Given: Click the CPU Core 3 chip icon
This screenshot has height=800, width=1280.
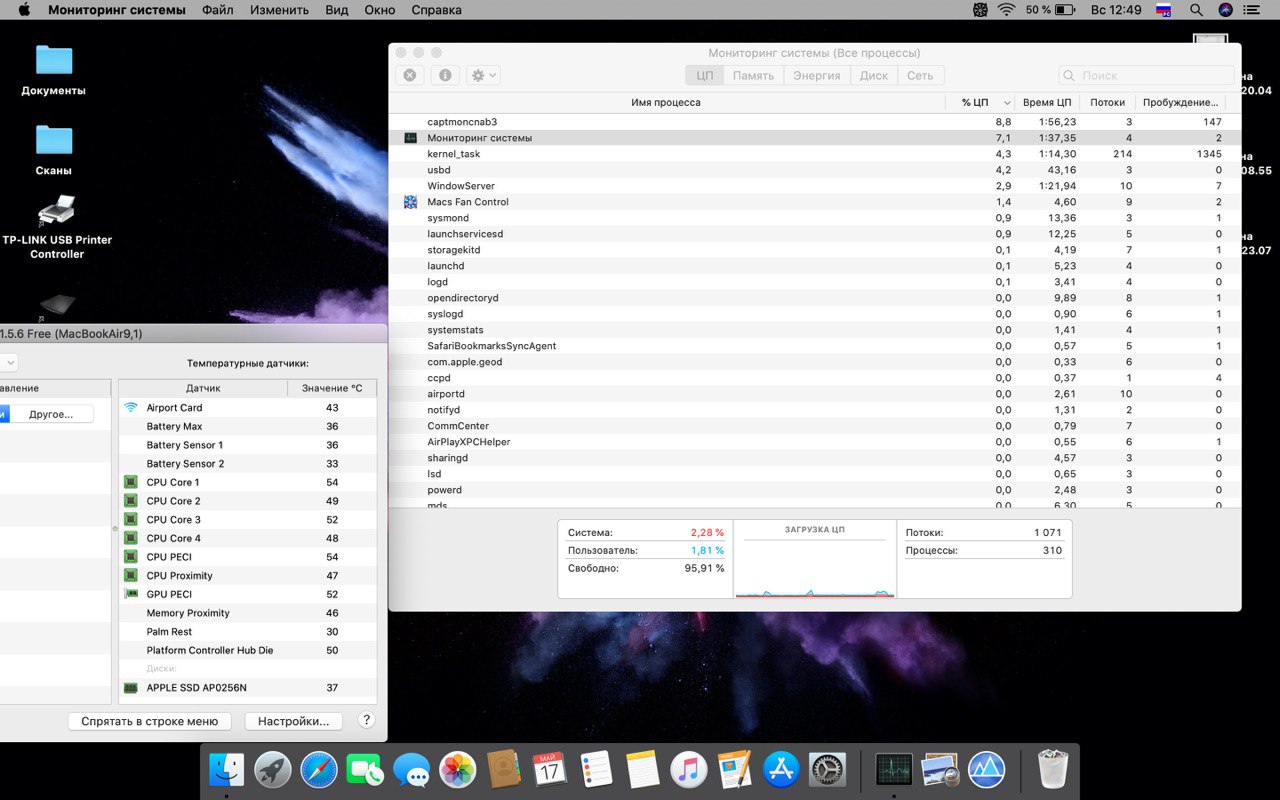Looking at the screenshot, I should pyautogui.click(x=130, y=519).
